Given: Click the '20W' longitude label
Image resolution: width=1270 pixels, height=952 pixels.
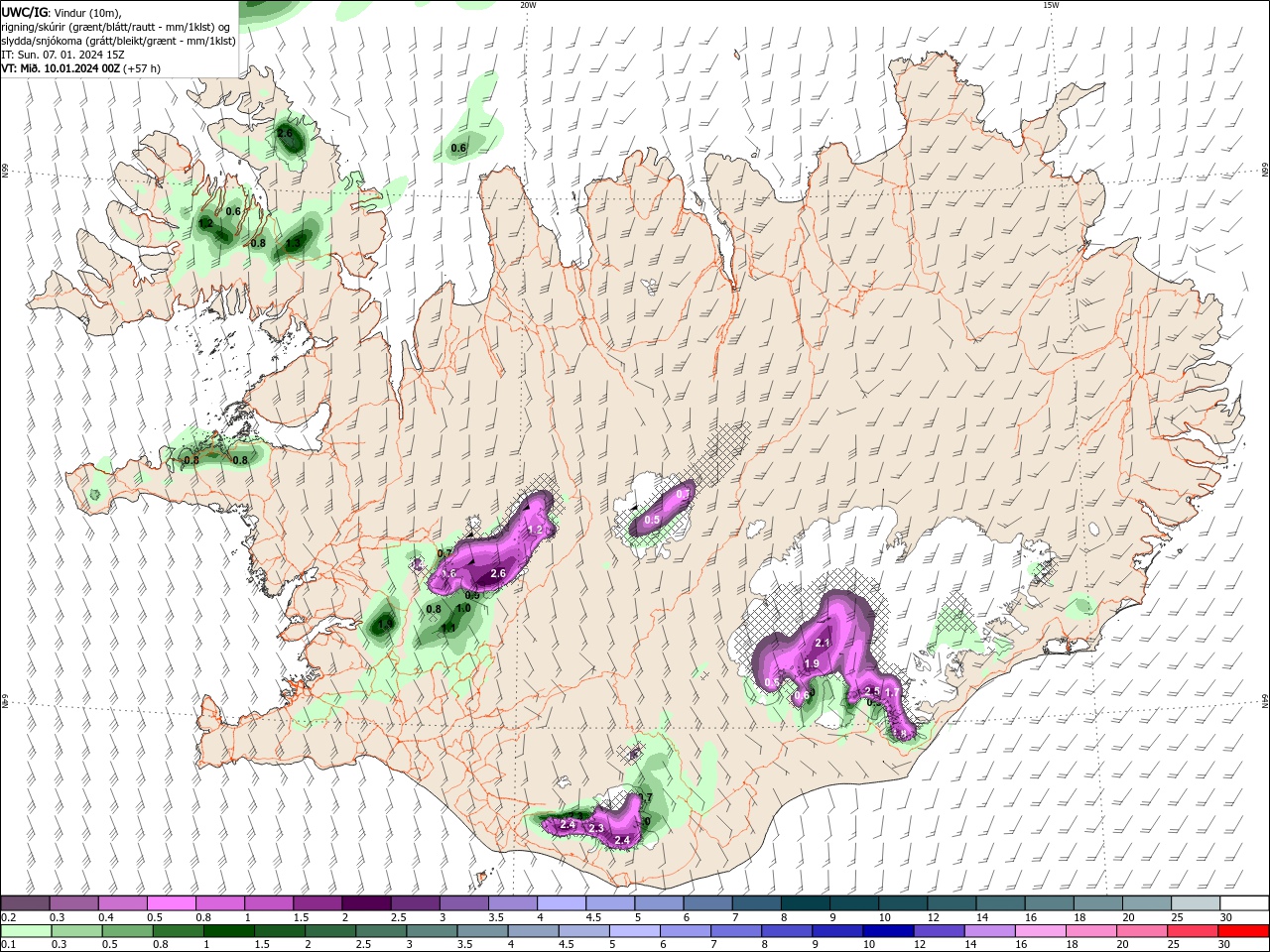Looking at the screenshot, I should click(528, 5).
